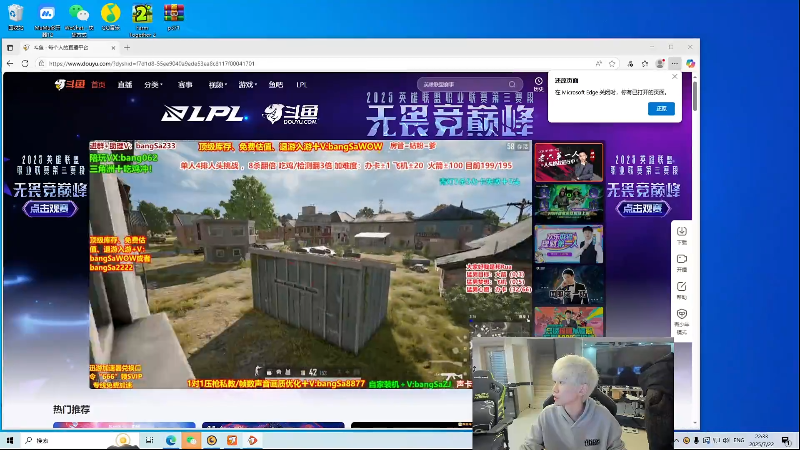Open a new browser tab
The height and width of the screenshot is (450, 800).
pyautogui.click(x=127, y=47)
